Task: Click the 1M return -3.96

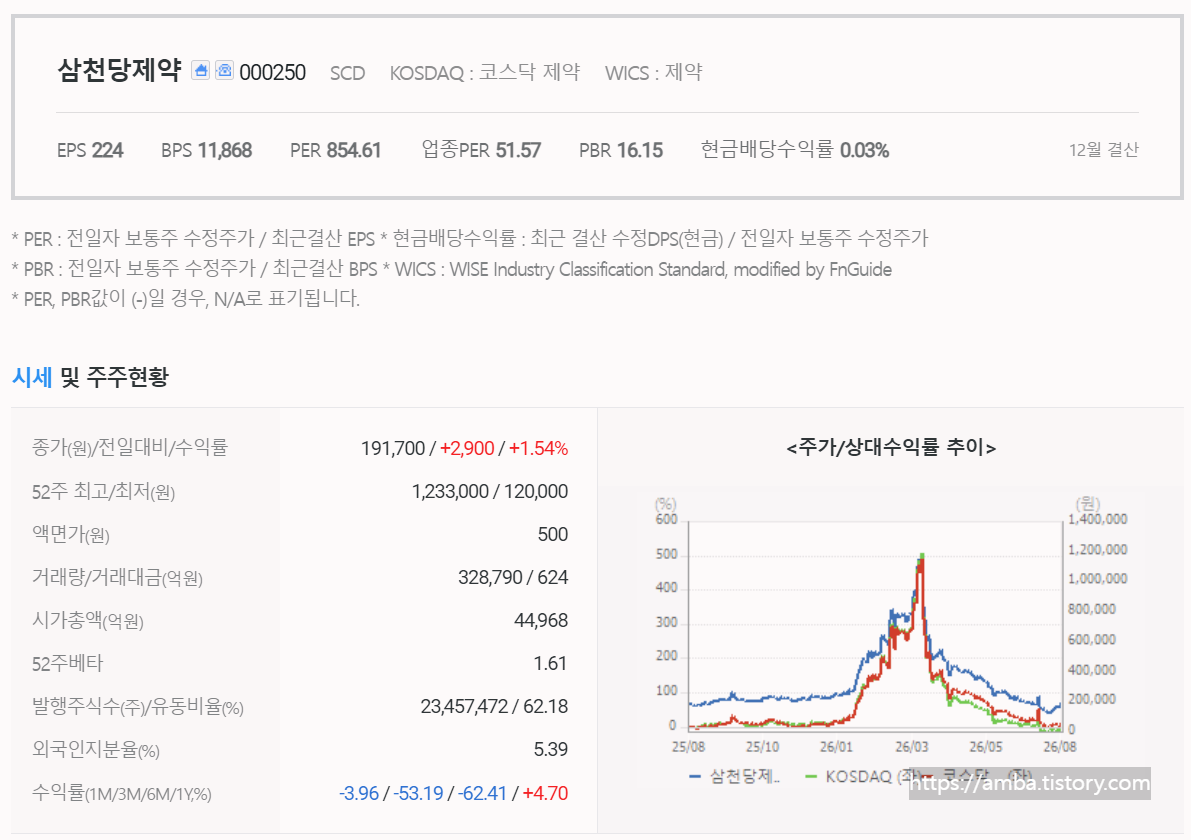Action: coord(359,794)
